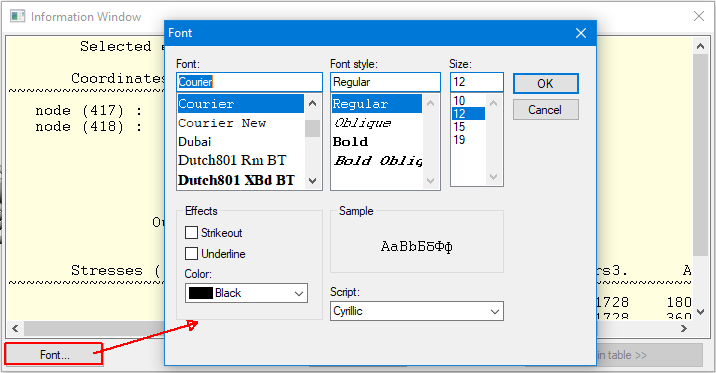The height and width of the screenshot is (373, 716).
Task: Click the font list scrollbar thumb
Action: 312,128
